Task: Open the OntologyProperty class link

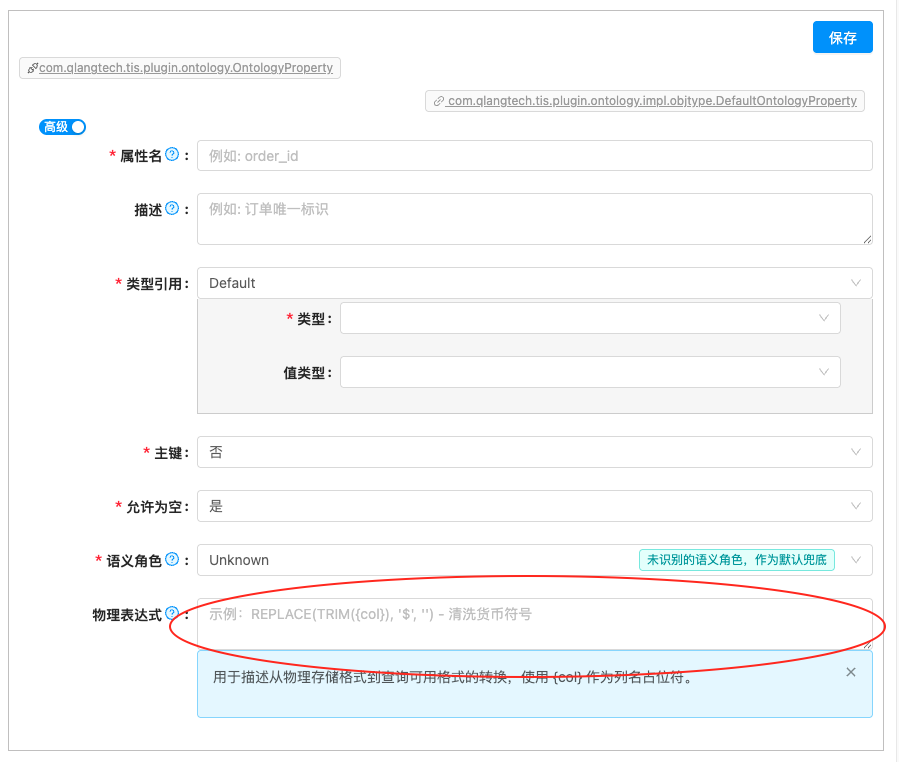Action: point(186,68)
